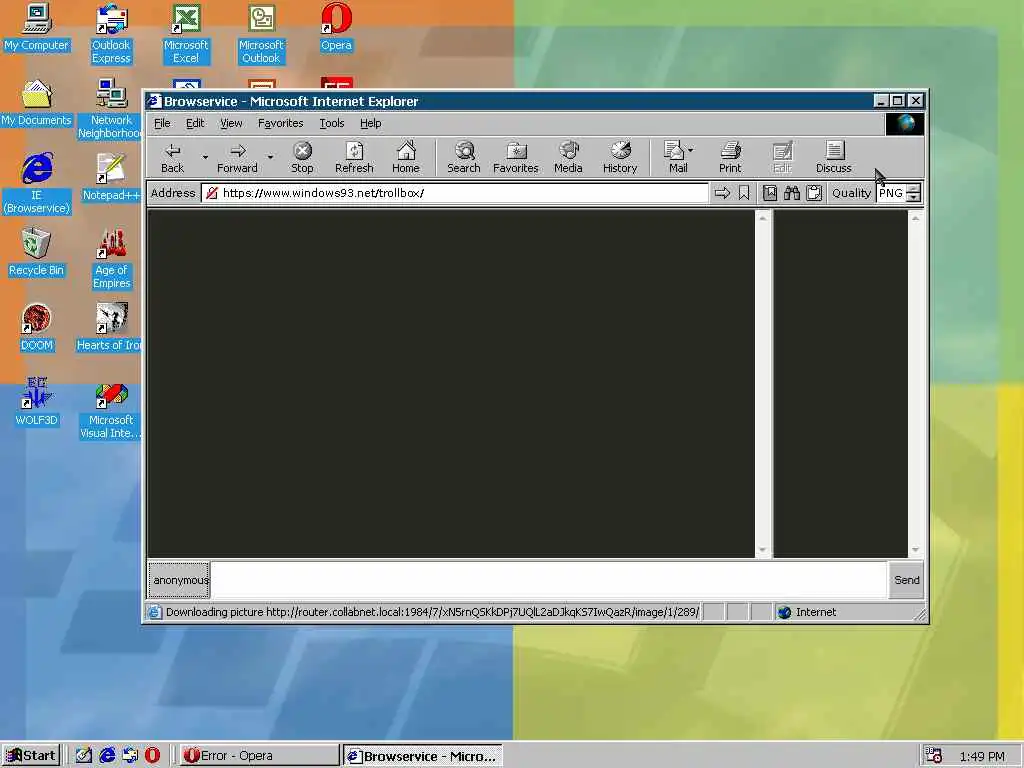Viewport: 1024px width, 768px height.
Task: Select the DOOM desktop icon
Action: [37, 328]
